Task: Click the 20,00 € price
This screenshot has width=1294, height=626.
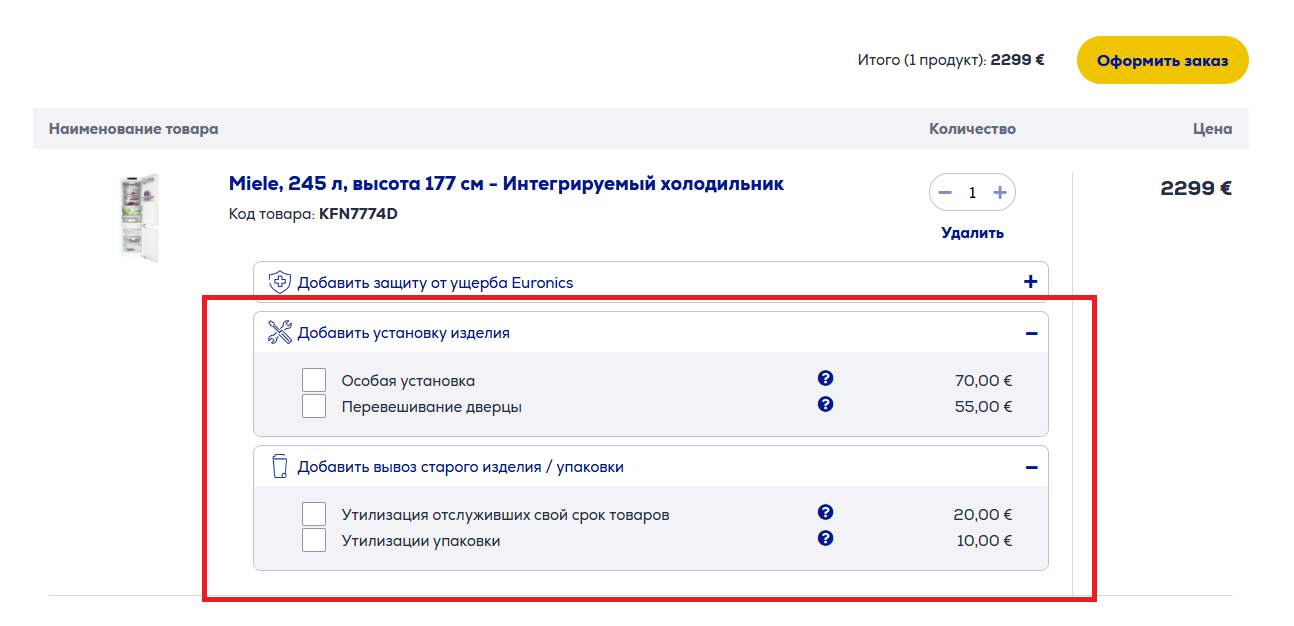Action: [983, 515]
